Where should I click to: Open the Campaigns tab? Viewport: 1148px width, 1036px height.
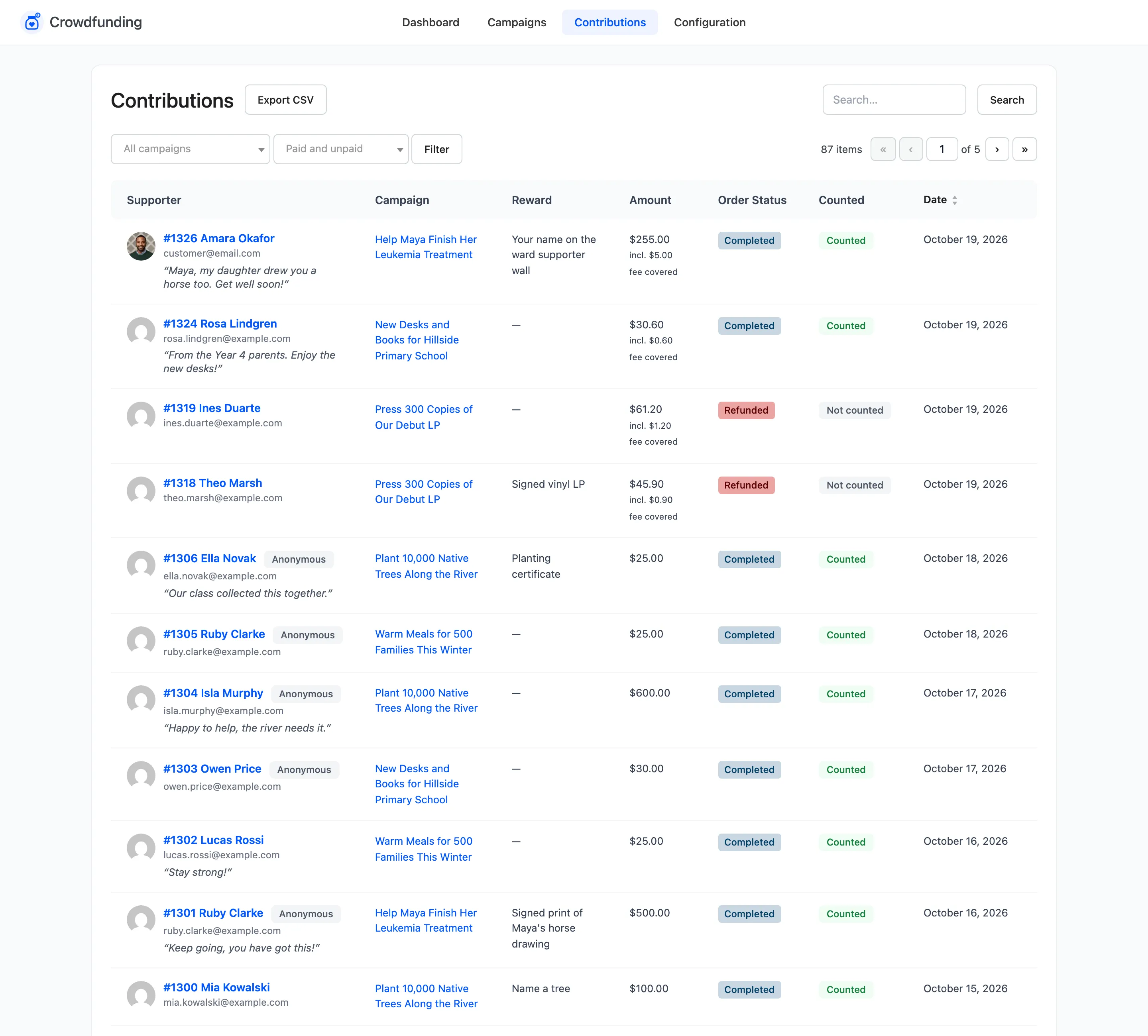coord(517,22)
